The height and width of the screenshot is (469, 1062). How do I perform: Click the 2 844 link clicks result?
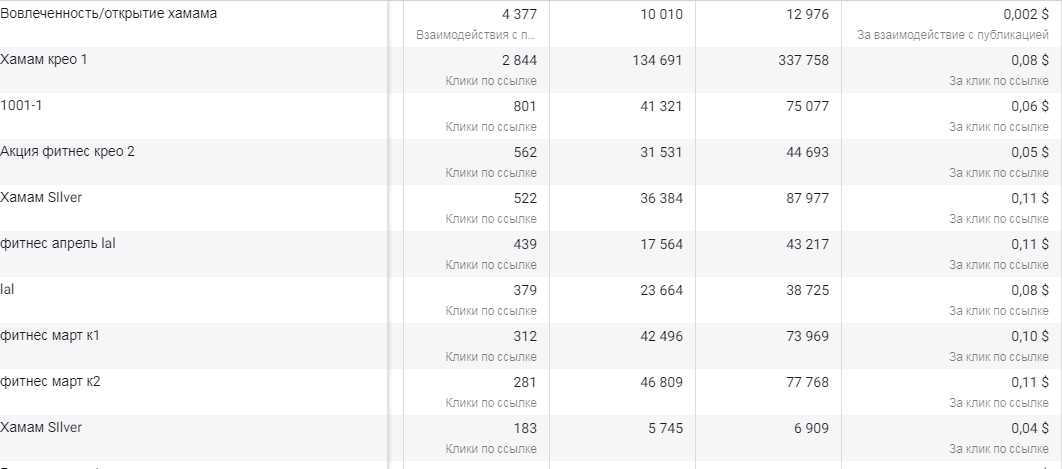[x=519, y=60]
